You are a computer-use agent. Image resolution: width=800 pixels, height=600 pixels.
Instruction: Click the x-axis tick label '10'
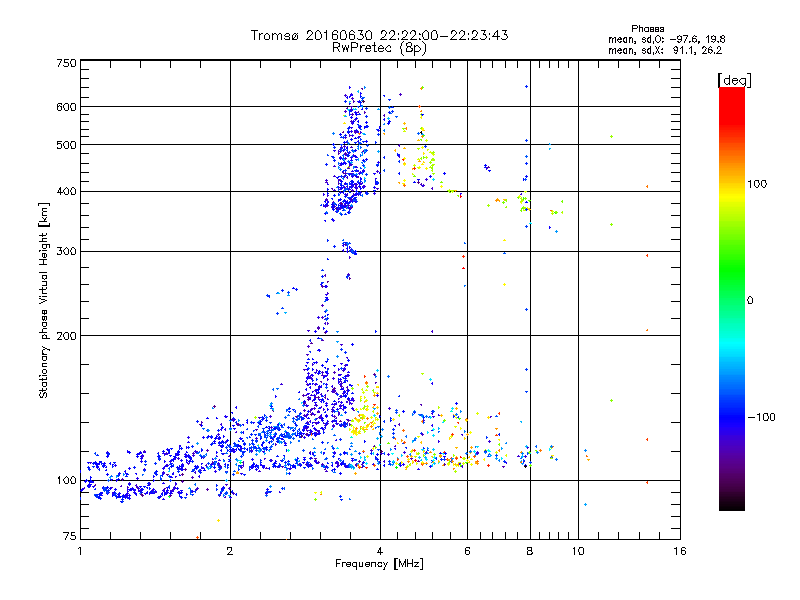578,551
